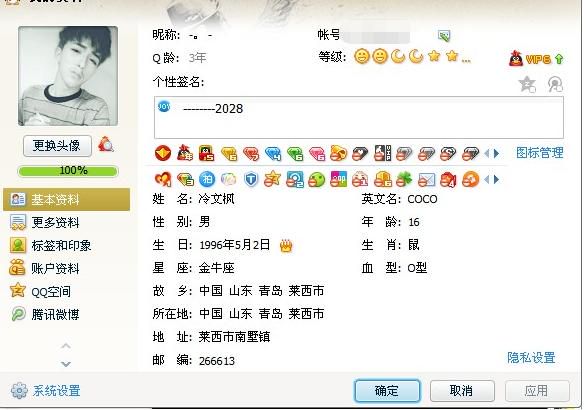
Task: Click the blue diamond icon in the badge row
Action: click(x=273, y=153)
